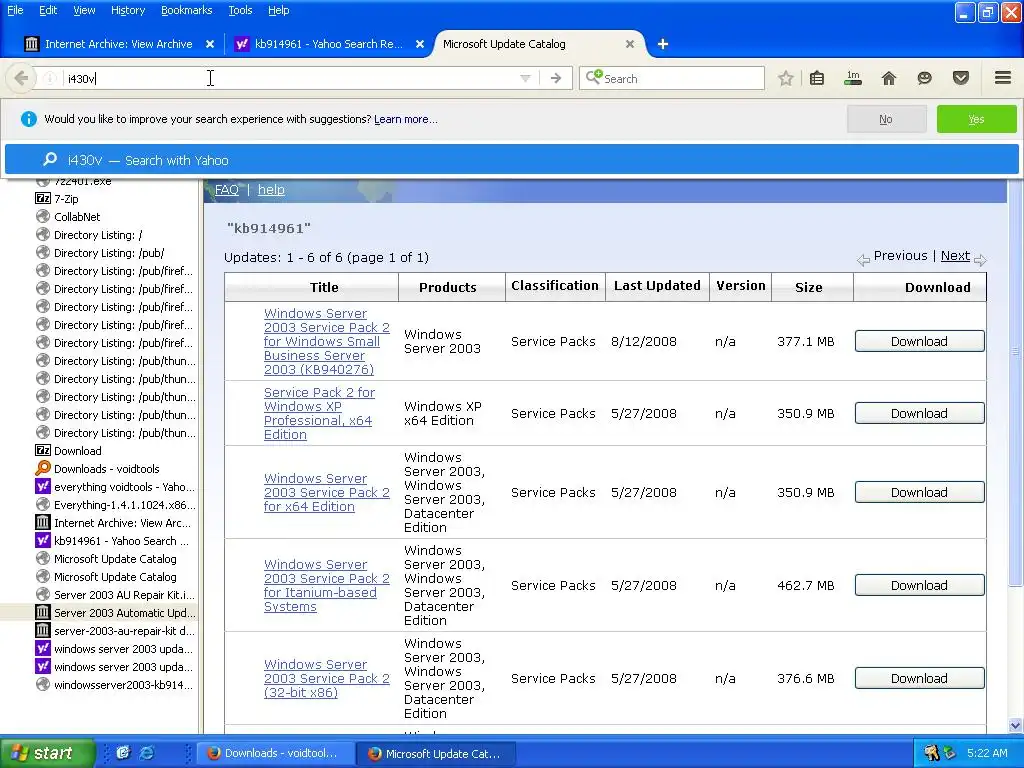Accept search suggestions with Yes
This screenshot has width=1024, height=768.
pos(976,120)
